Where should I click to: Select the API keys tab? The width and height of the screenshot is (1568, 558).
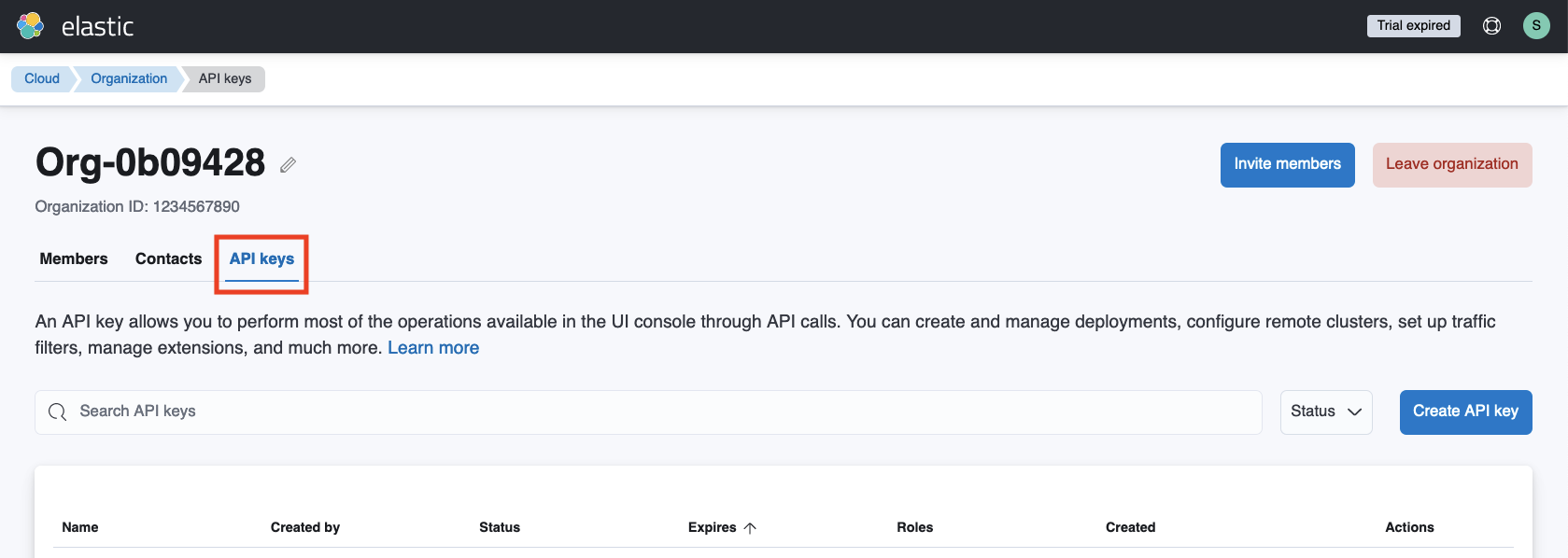261,258
